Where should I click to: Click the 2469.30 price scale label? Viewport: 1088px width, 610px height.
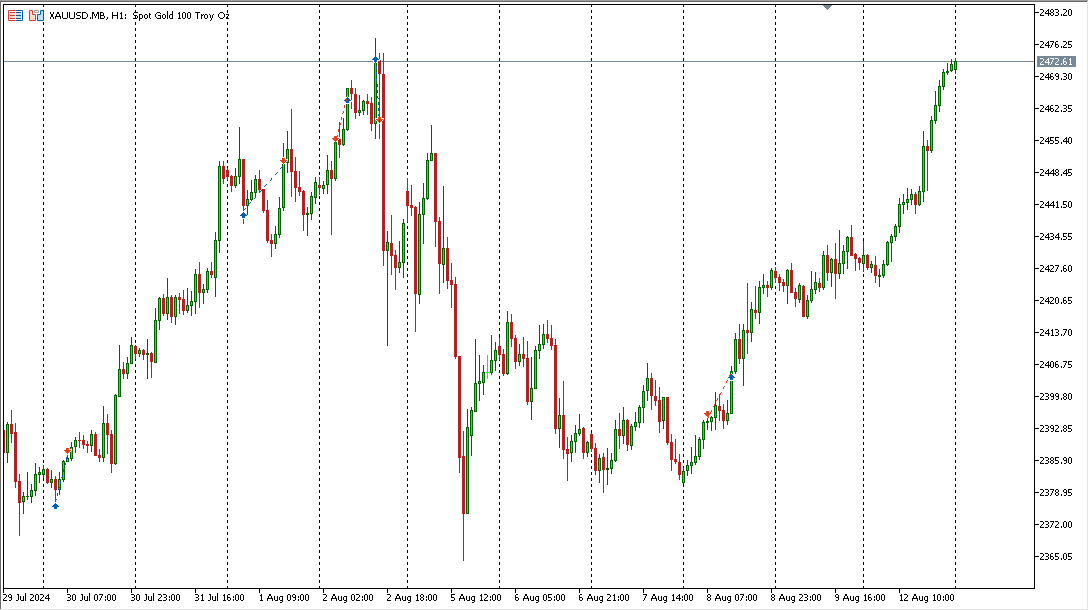(1055, 76)
